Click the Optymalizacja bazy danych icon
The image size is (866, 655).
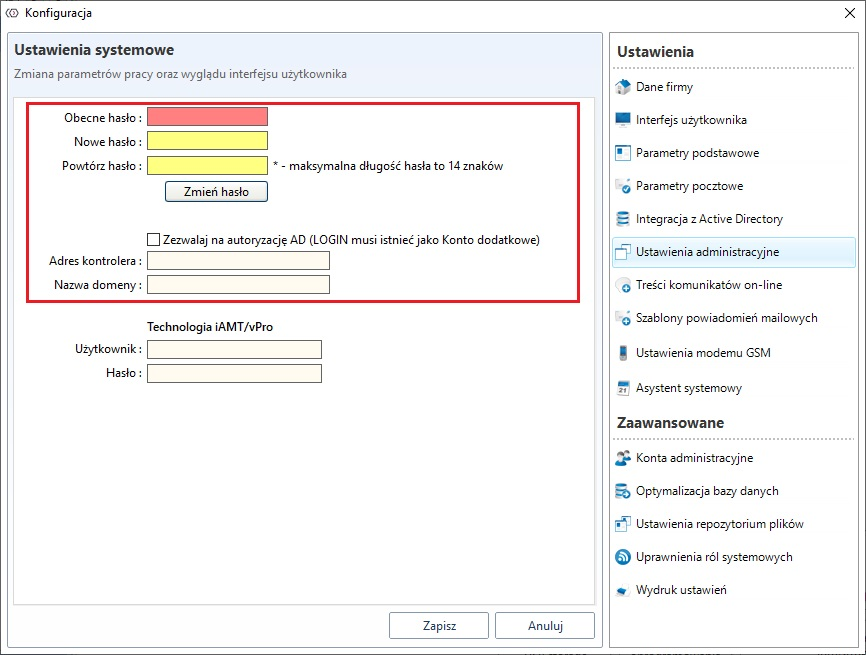click(623, 491)
